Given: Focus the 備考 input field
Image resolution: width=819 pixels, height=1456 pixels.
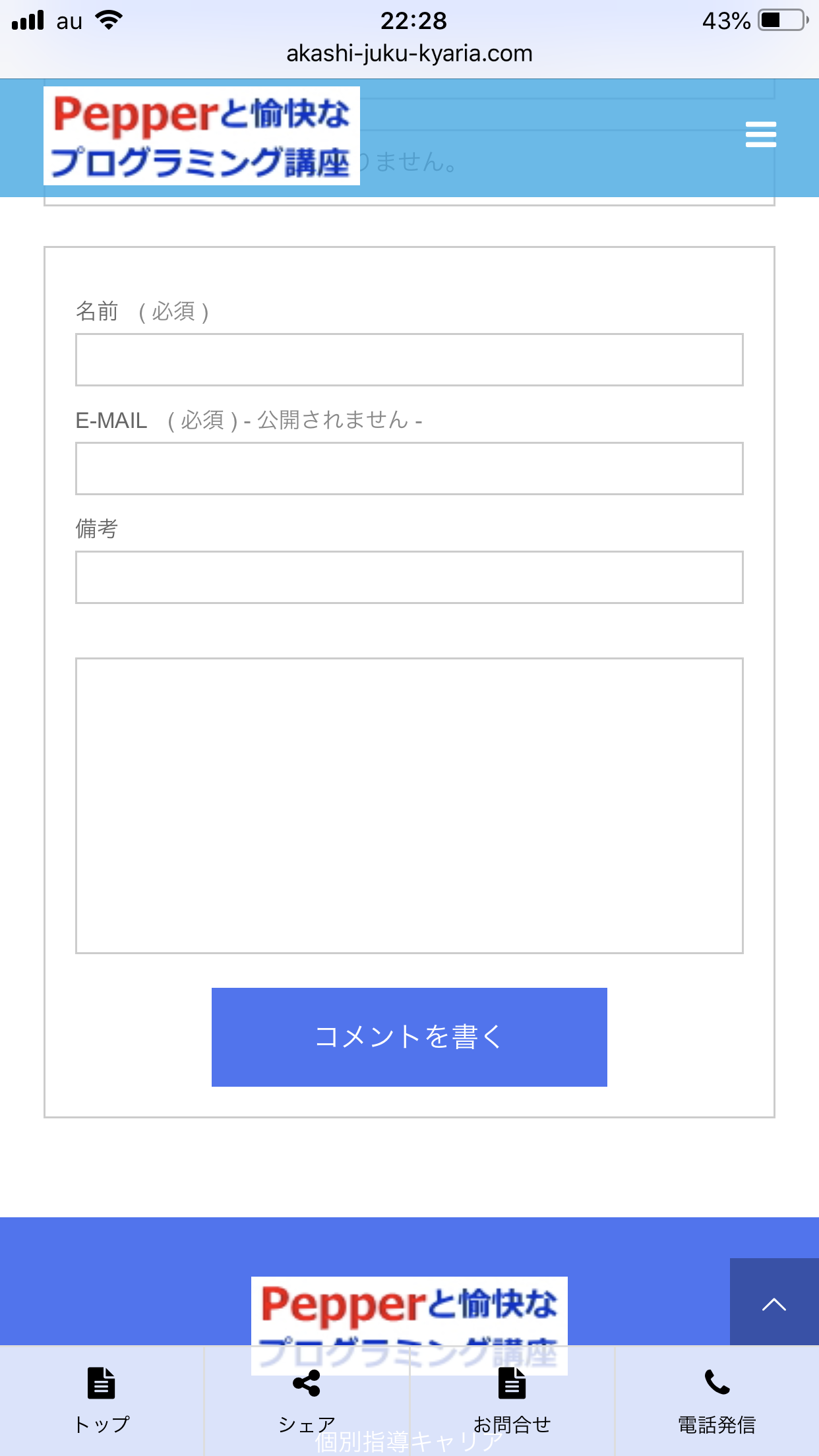Looking at the screenshot, I should pos(409,577).
